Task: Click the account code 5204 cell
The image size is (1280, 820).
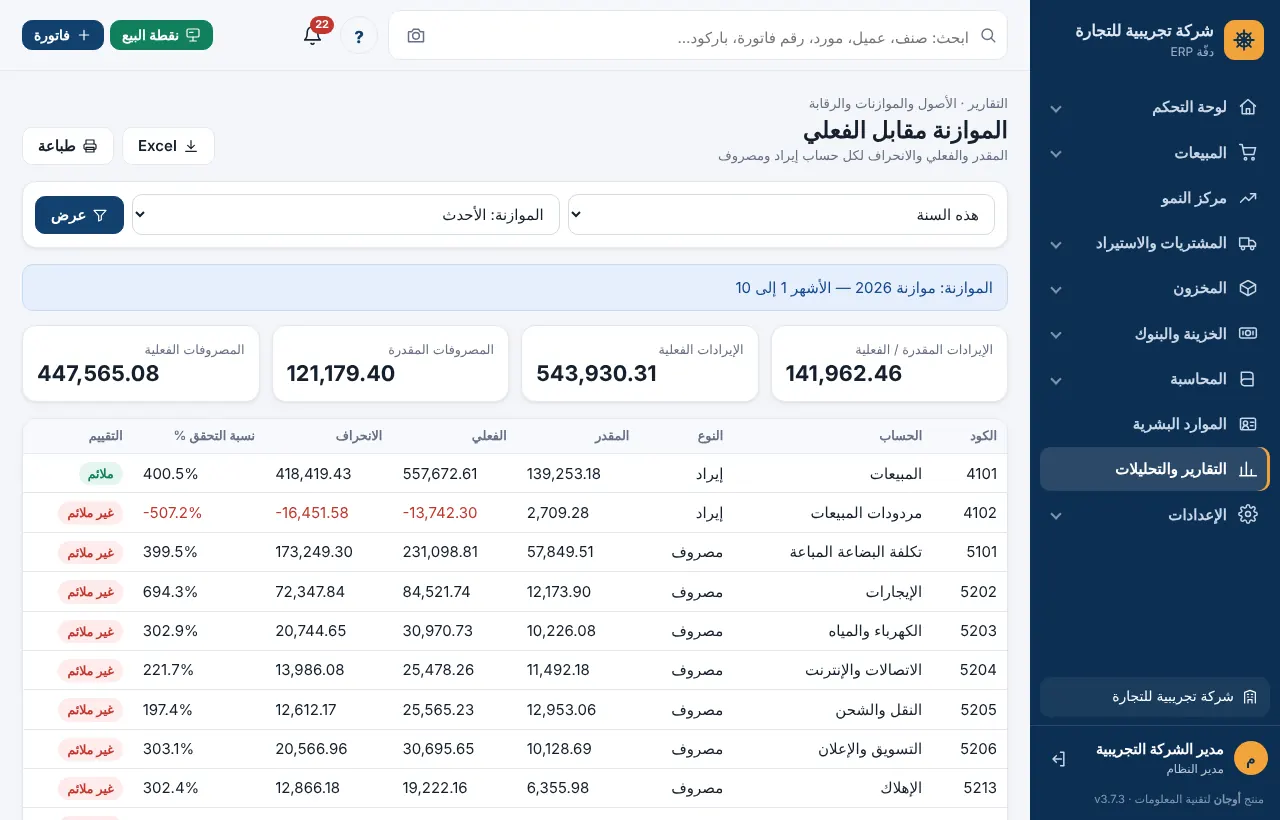Action: click(x=978, y=670)
